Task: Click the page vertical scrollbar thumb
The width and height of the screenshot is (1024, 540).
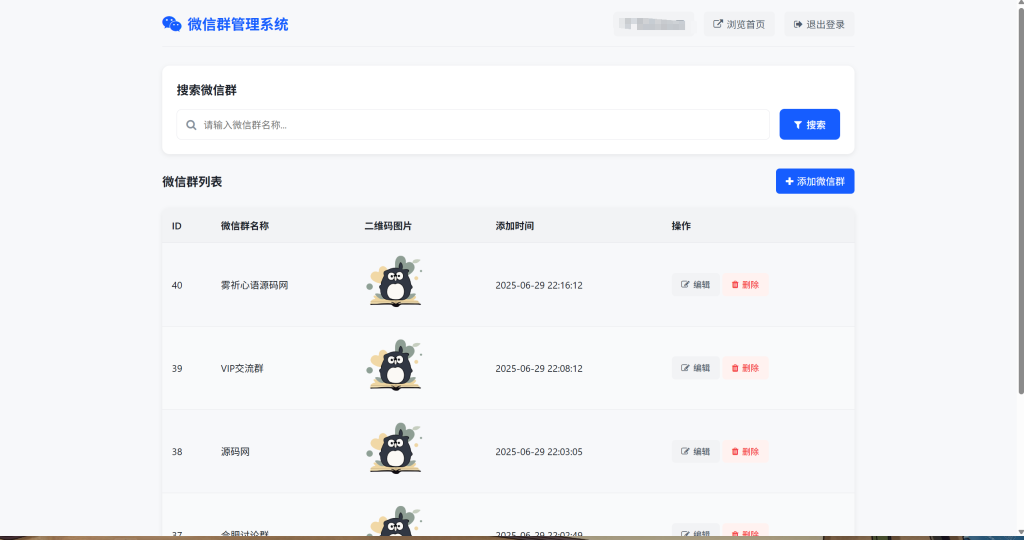Action: (1021, 201)
